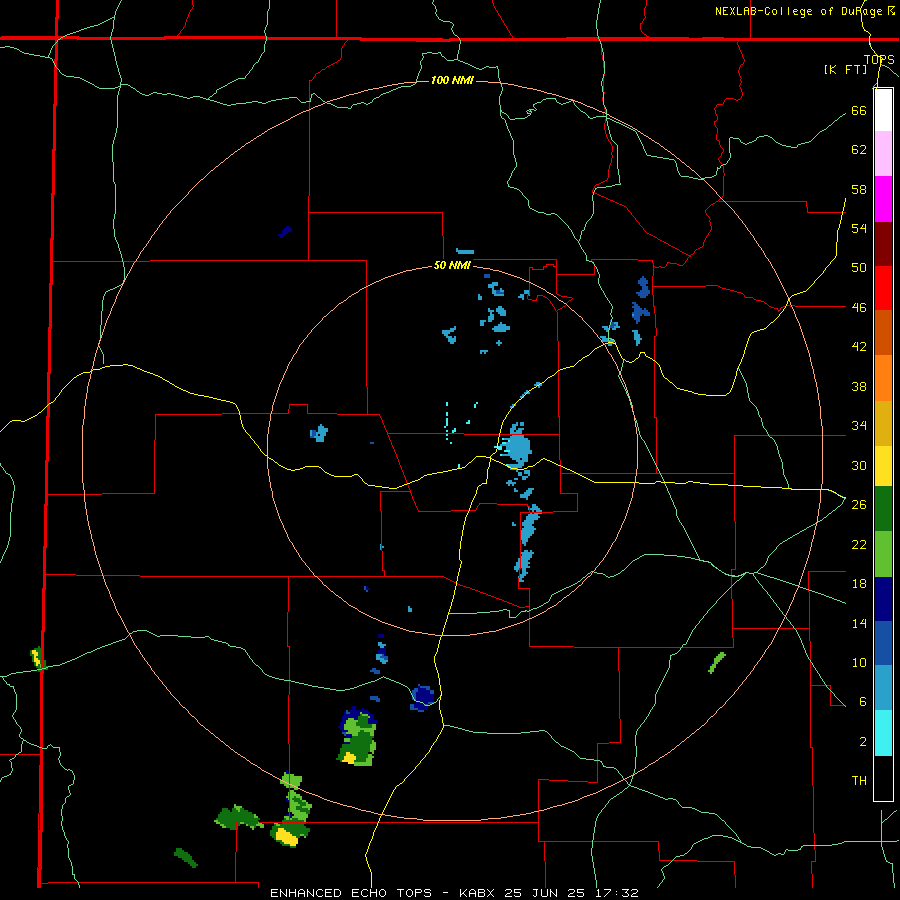
Task: Click the legend value '26'
Action: pos(859,504)
